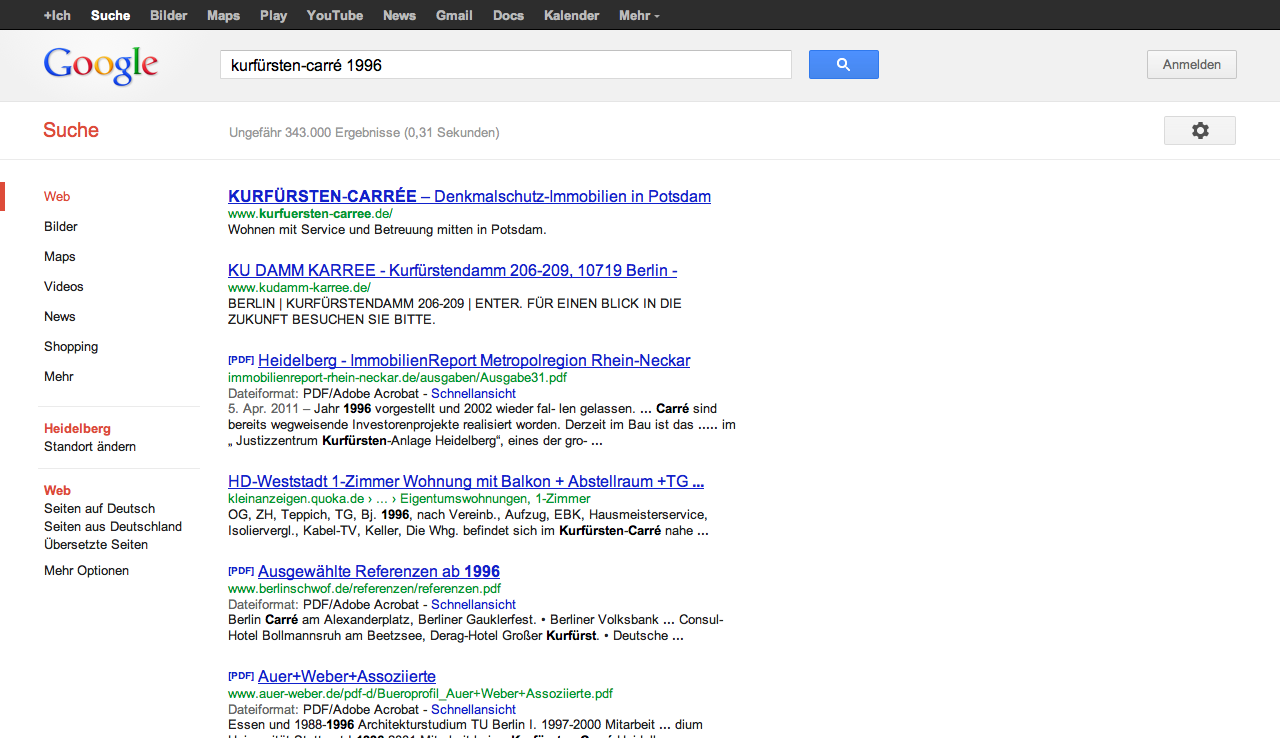Open HD-Weststadt 1-Zimmer Wohnung result
Image resolution: width=1280 pixels, height=738 pixels.
(466, 481)
